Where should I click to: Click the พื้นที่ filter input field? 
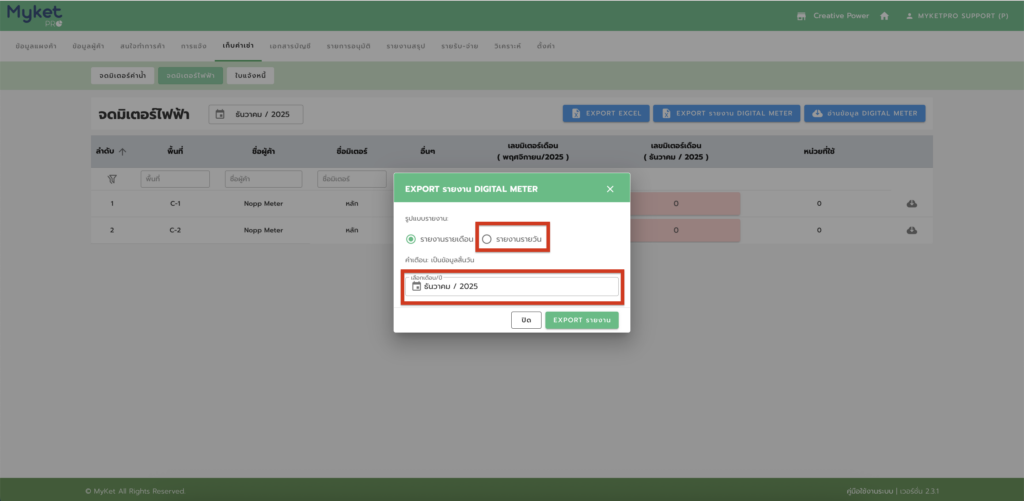coord(175,179)
